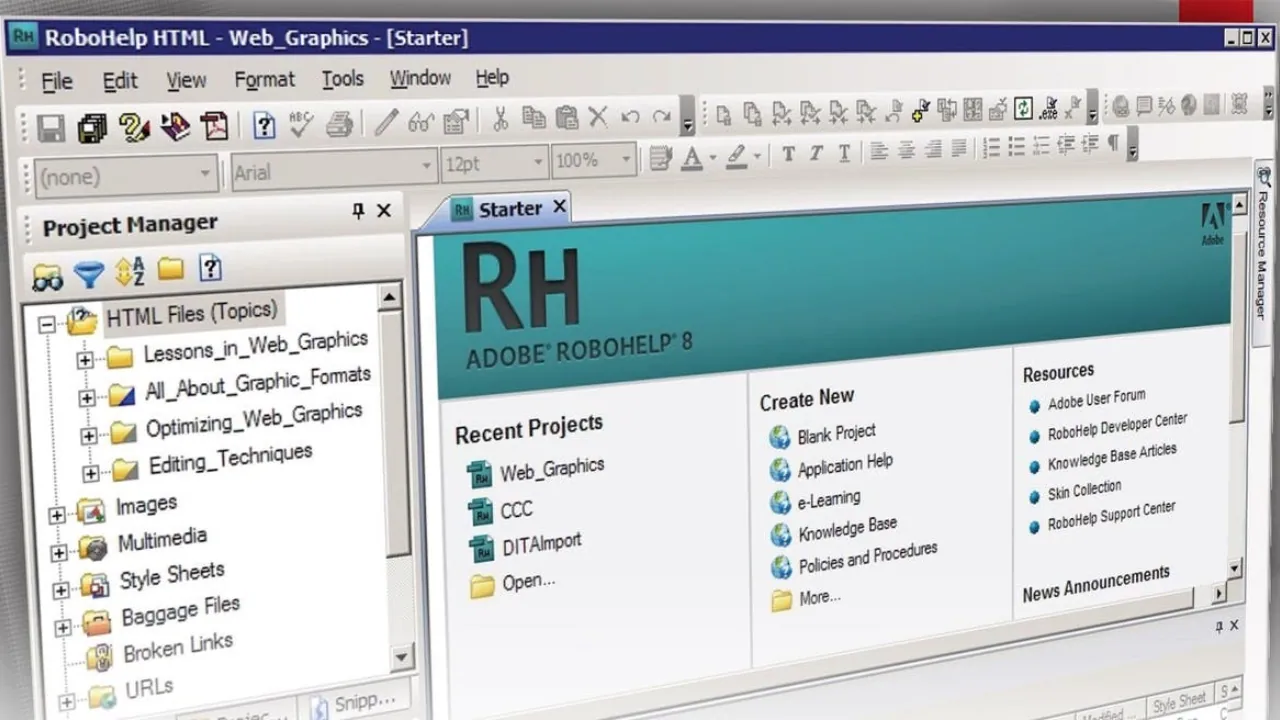Viewport: 1280px width, 720px height.
Task: Click the Redo arrow icon
Action: [661, 116]
